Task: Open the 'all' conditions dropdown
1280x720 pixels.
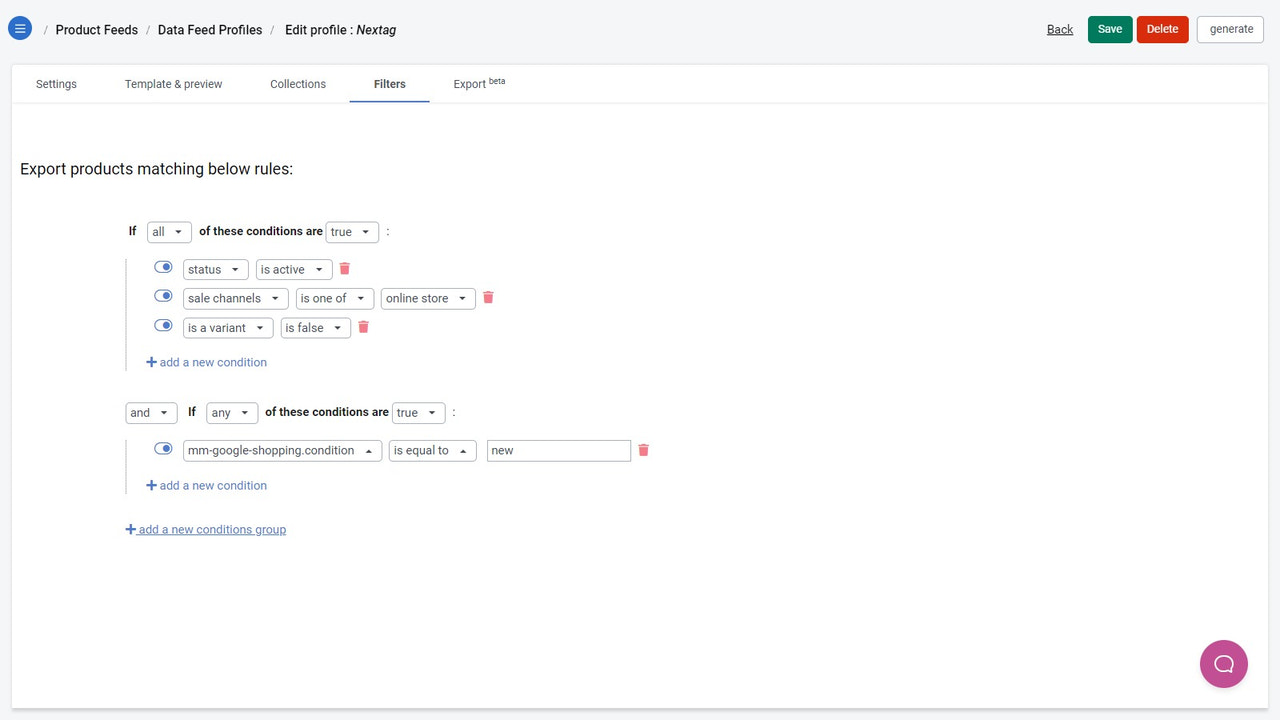Action: 169,231
